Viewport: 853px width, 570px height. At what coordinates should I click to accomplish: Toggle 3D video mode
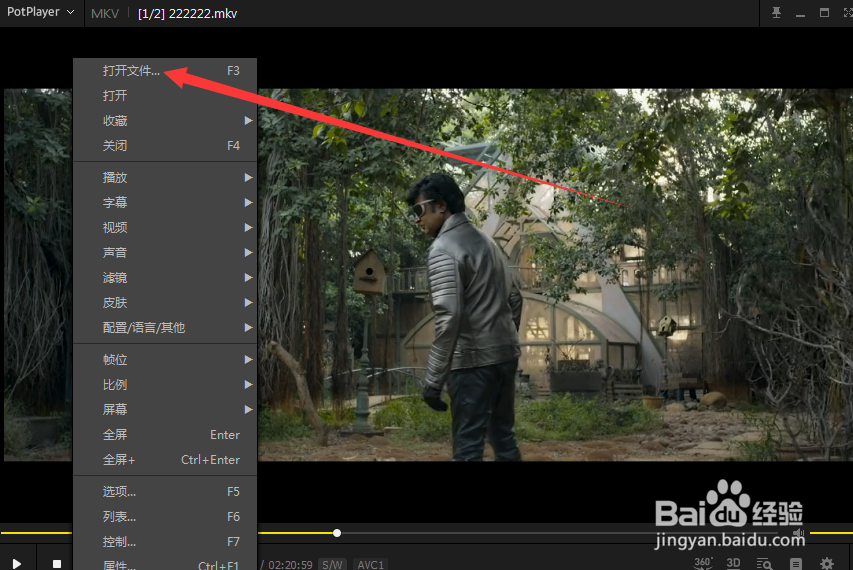[733, 563]
